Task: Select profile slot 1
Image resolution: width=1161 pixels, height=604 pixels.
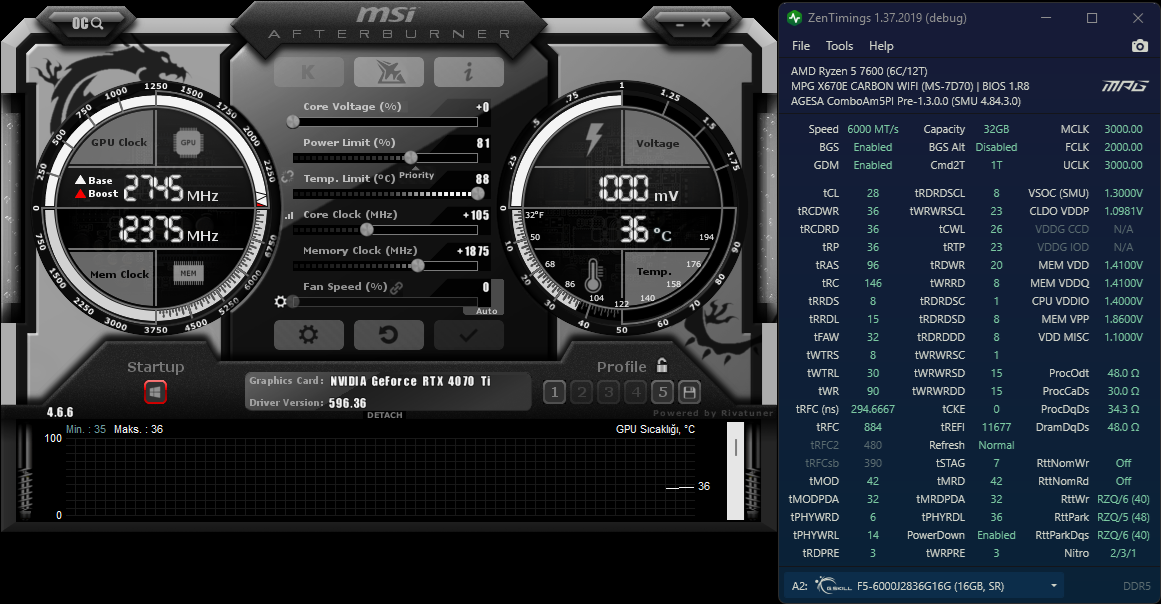Action: point(555,392)
